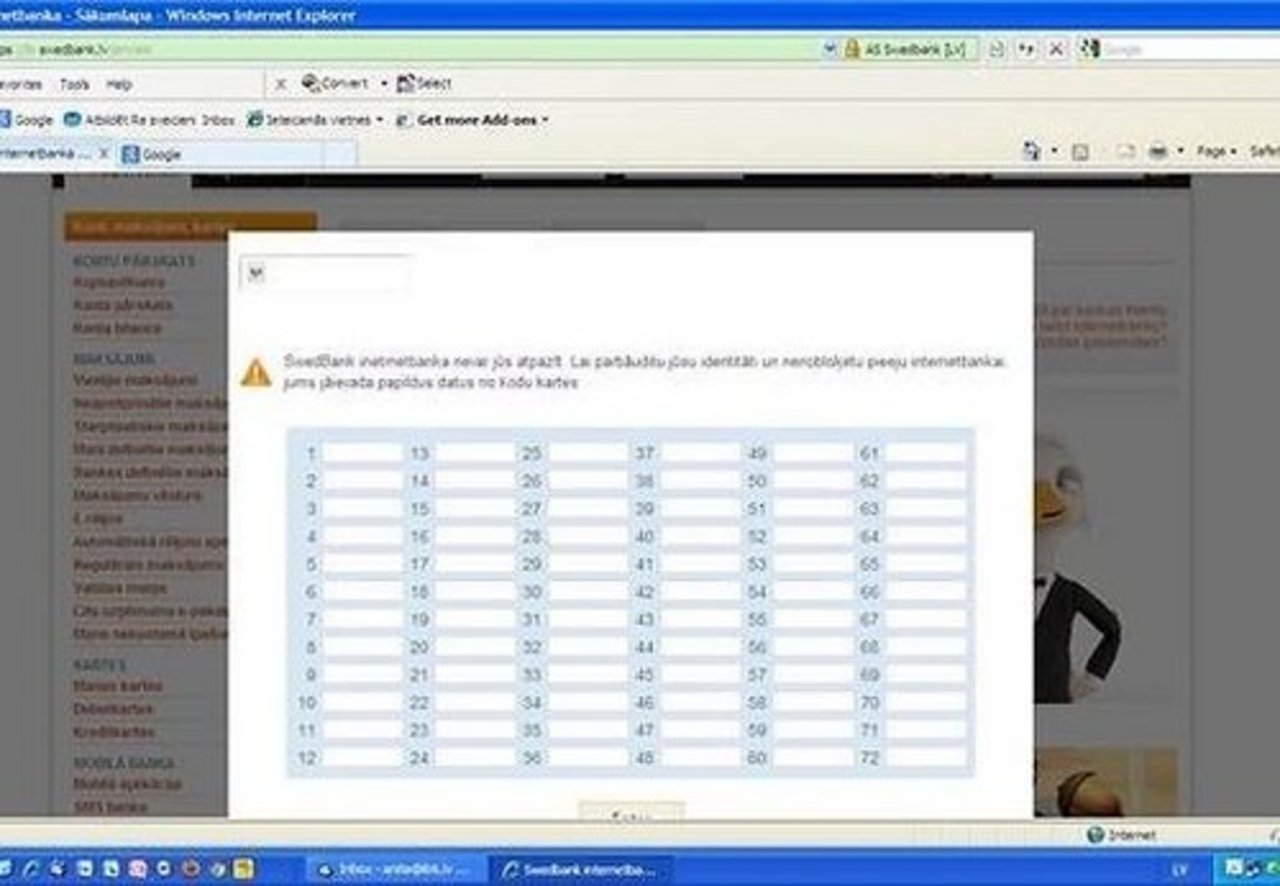Click the Google search provider icon

[x=1090, y=48]
